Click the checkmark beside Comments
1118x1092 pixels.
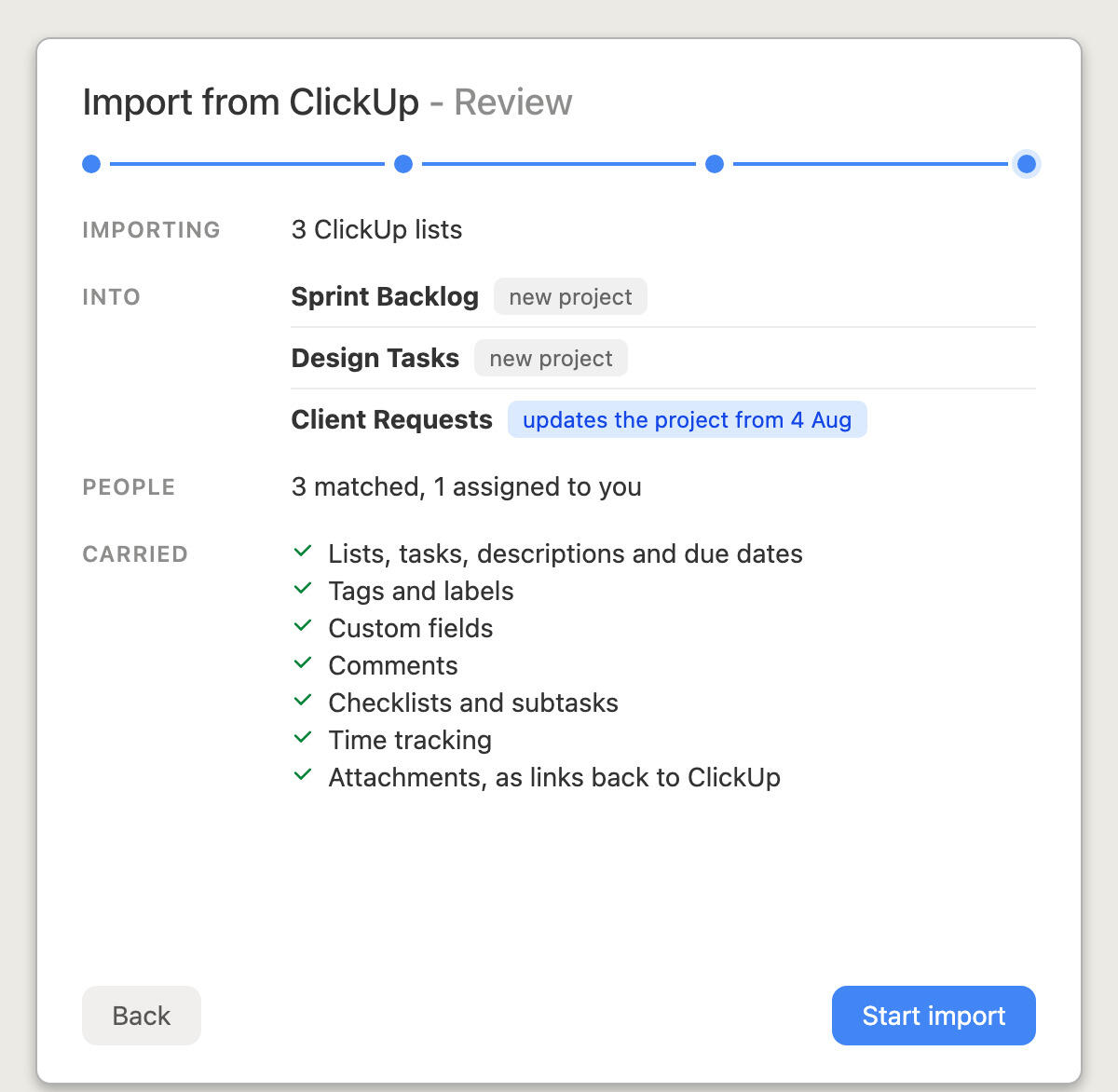302,663
